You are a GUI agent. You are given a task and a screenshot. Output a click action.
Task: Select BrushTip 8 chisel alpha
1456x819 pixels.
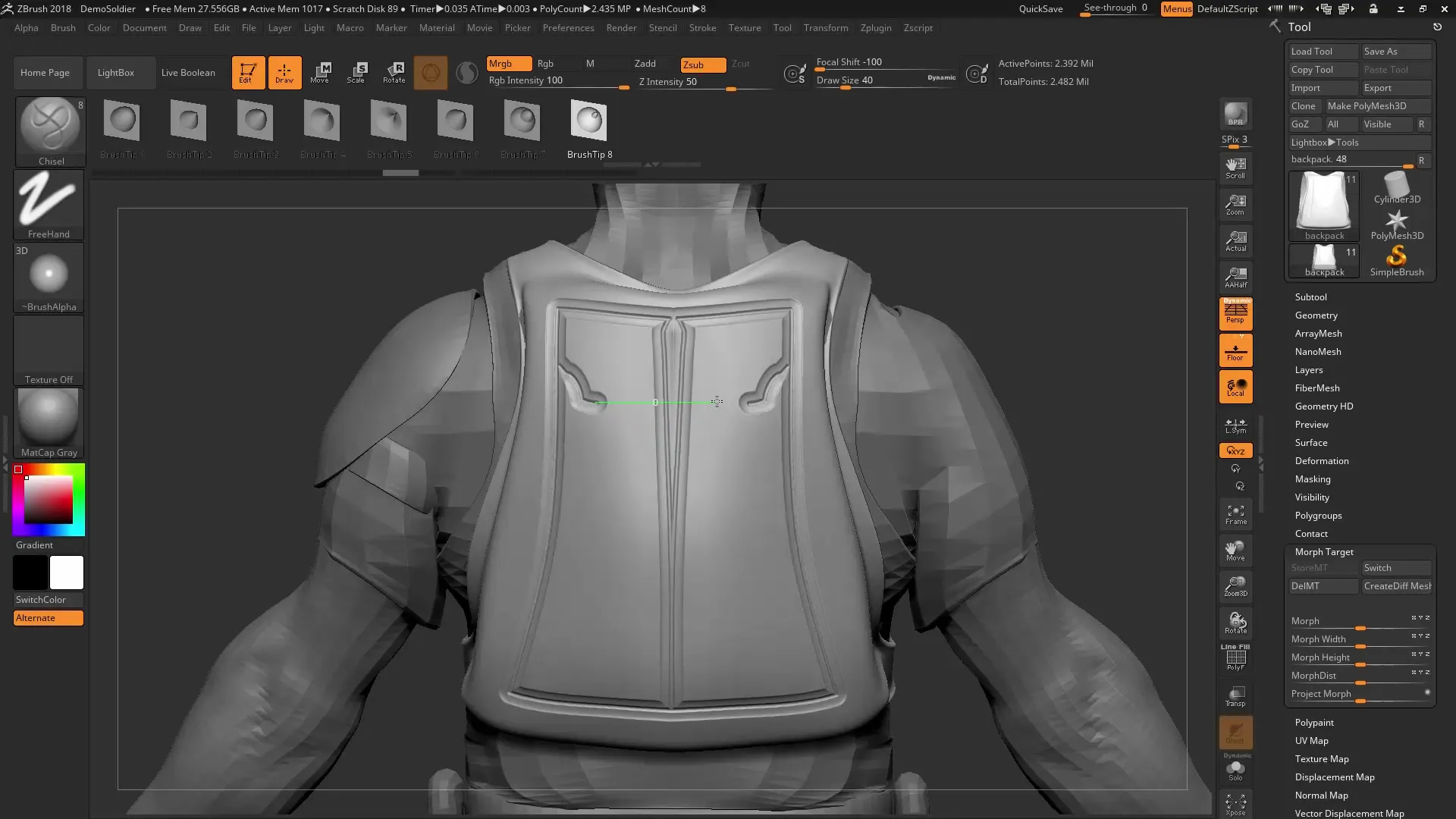pyautogui.click(x=589, y=129)
